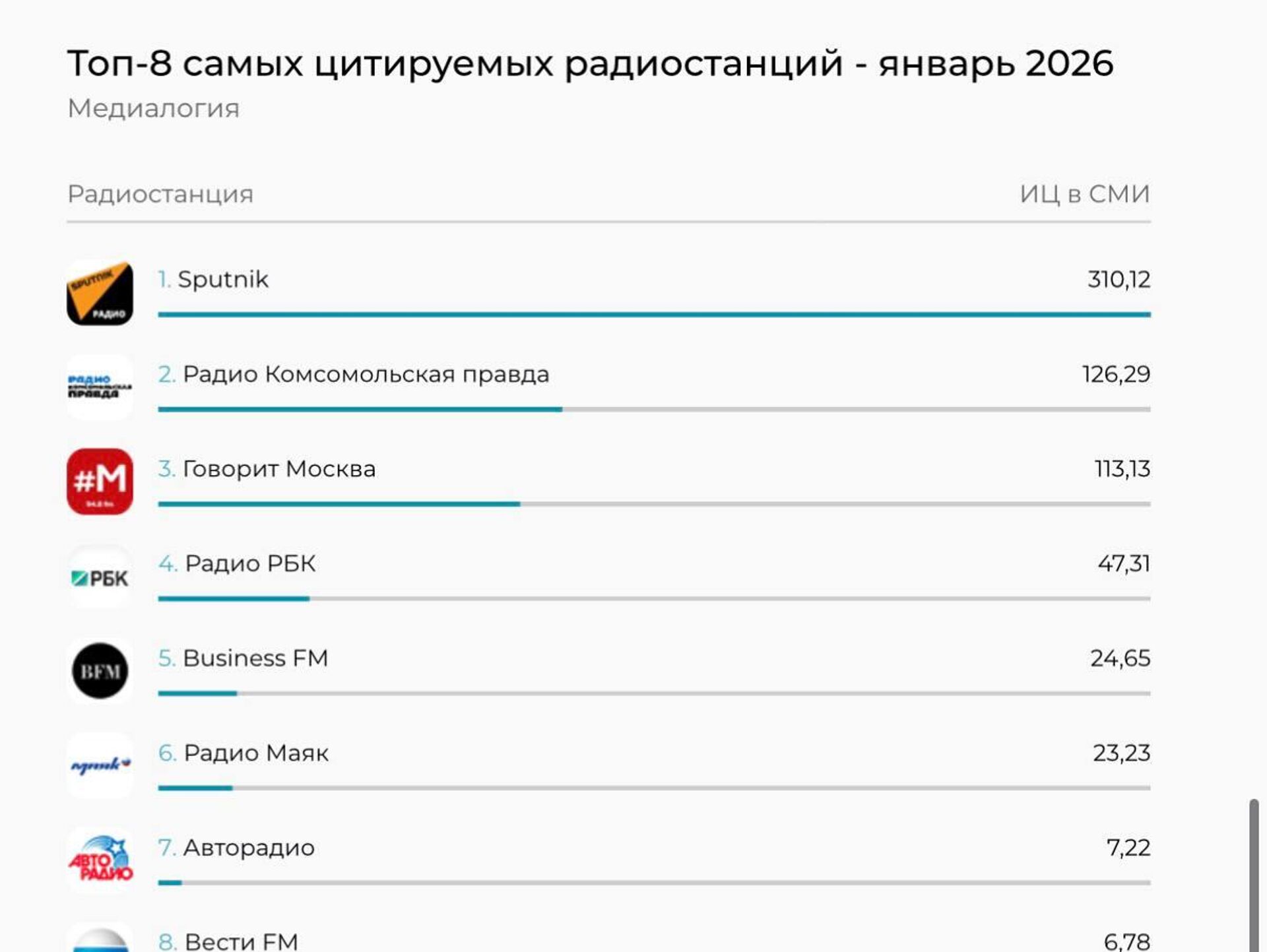Click the Радиостанция column header
This screenshot has height=952, width=1267.
[160, 194]
